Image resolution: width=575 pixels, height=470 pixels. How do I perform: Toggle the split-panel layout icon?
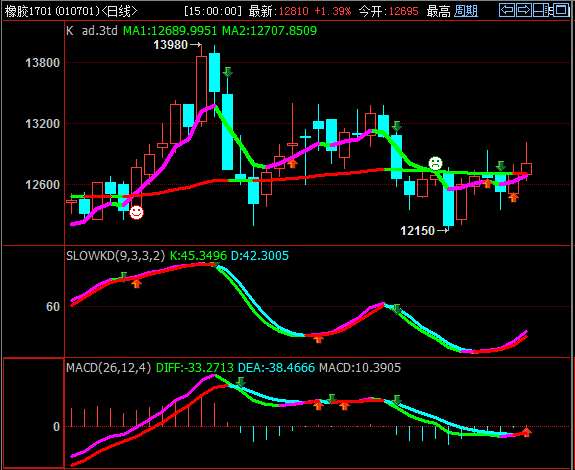tap(542, 10)
